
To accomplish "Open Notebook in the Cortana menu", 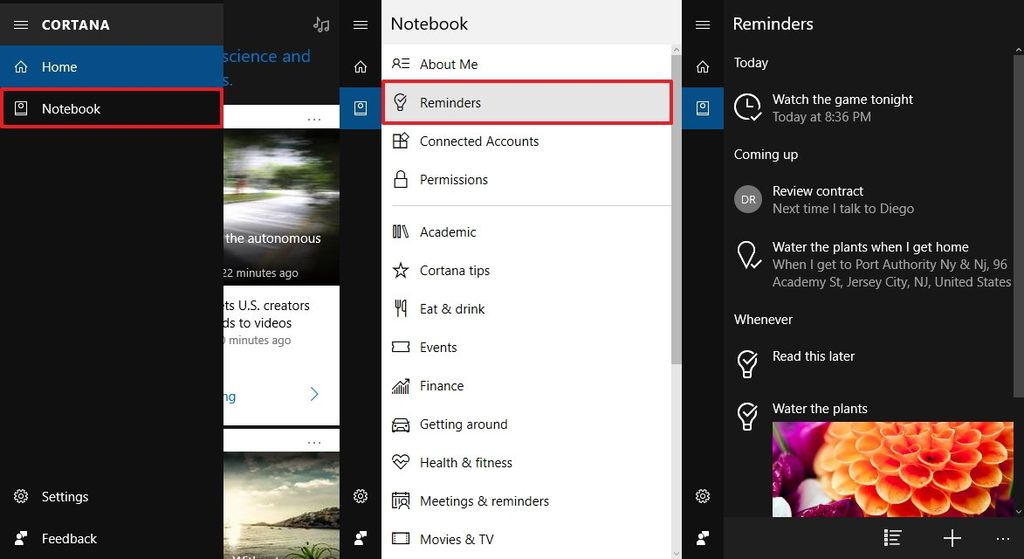I will pos(111,108).
